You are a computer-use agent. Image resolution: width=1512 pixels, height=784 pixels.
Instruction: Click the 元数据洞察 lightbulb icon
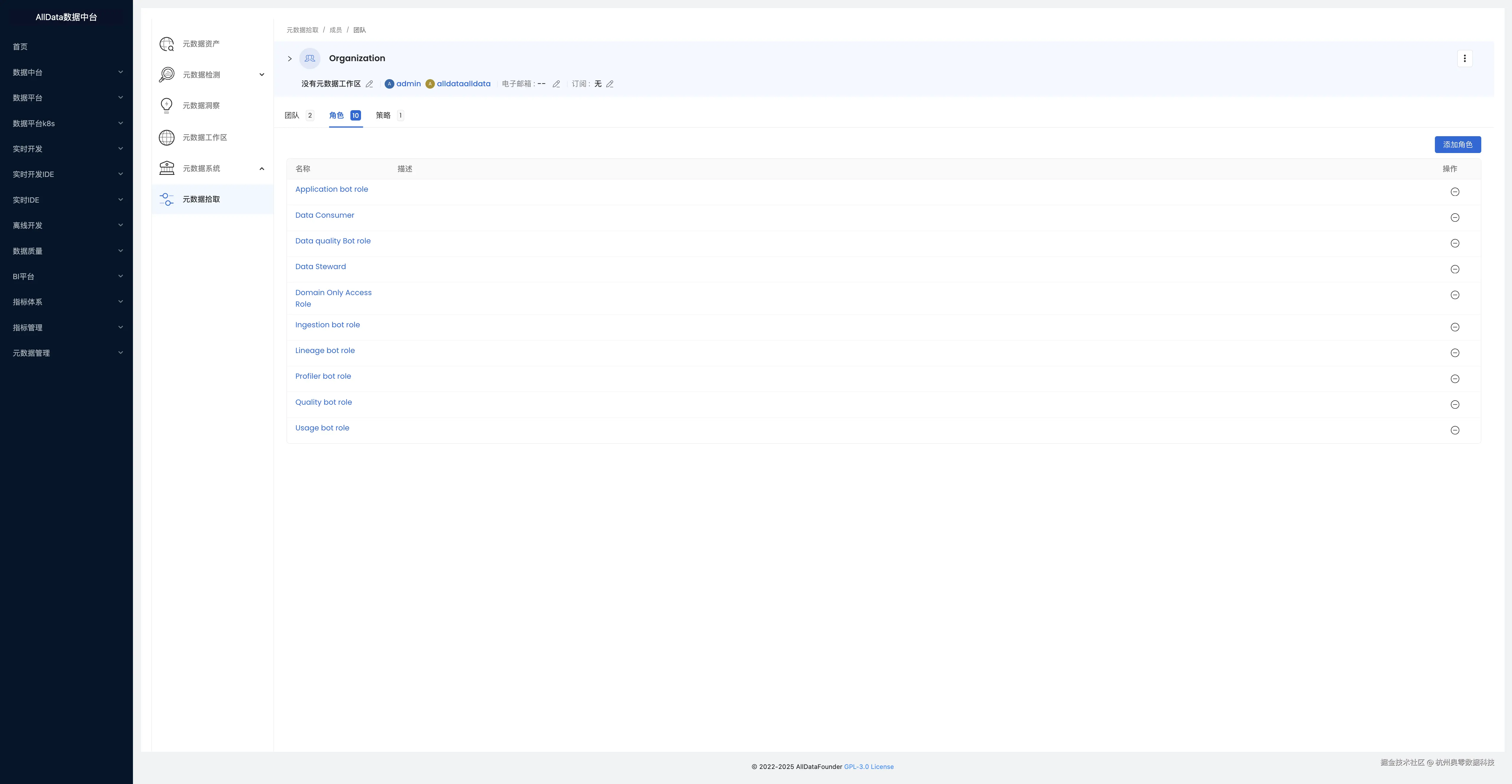[x=167, y=106]
